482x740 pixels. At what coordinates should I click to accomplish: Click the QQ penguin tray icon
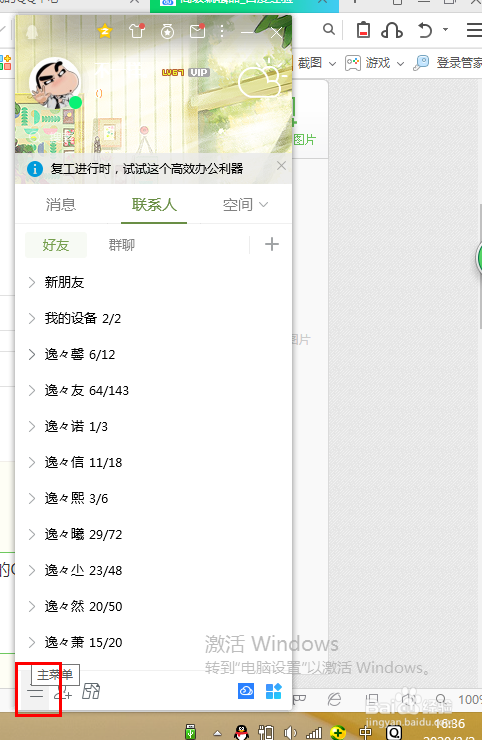[x=242, y=732]
